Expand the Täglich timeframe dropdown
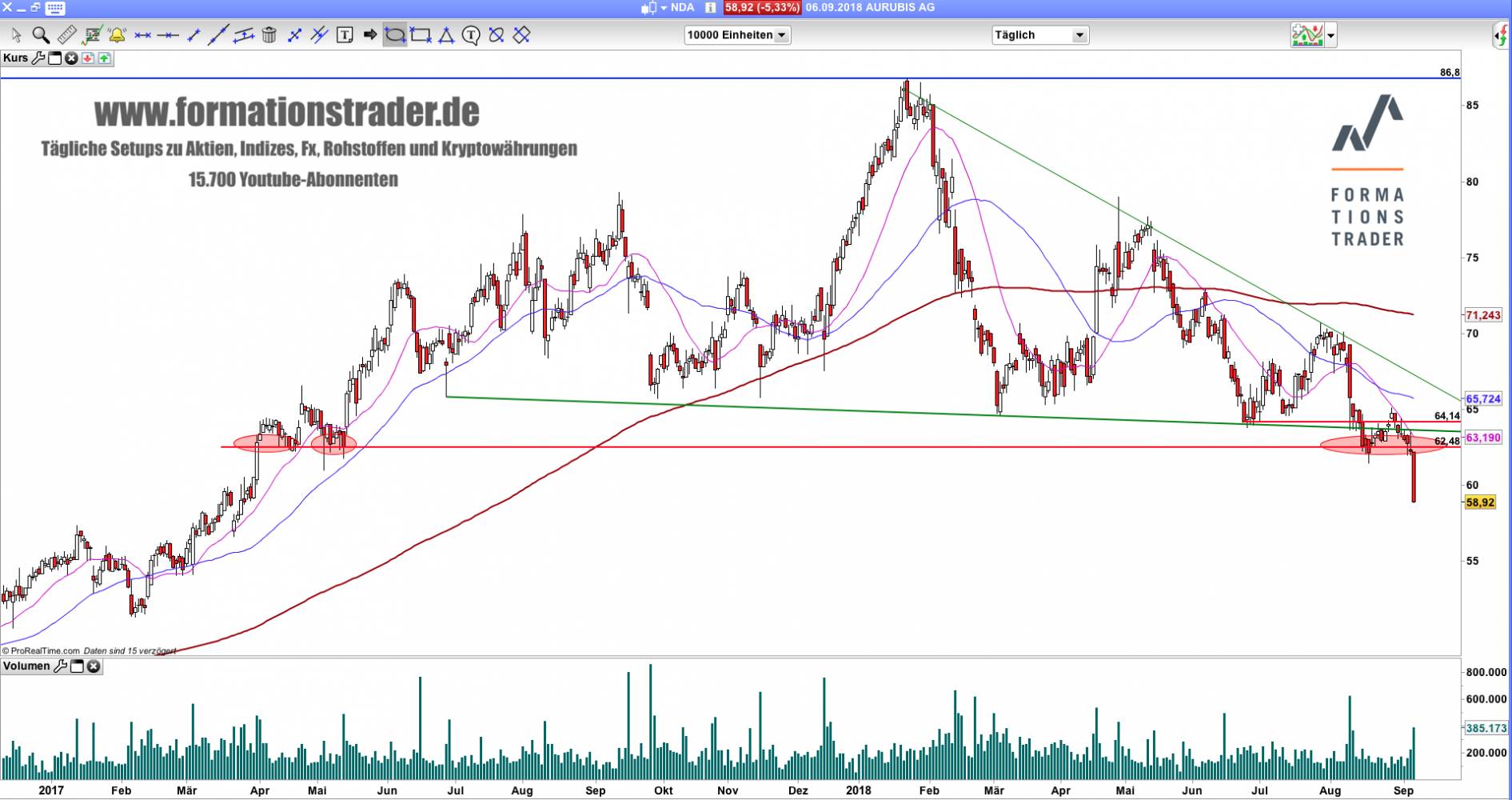Screen dimensions: 1512x800 pos(1039,35)
